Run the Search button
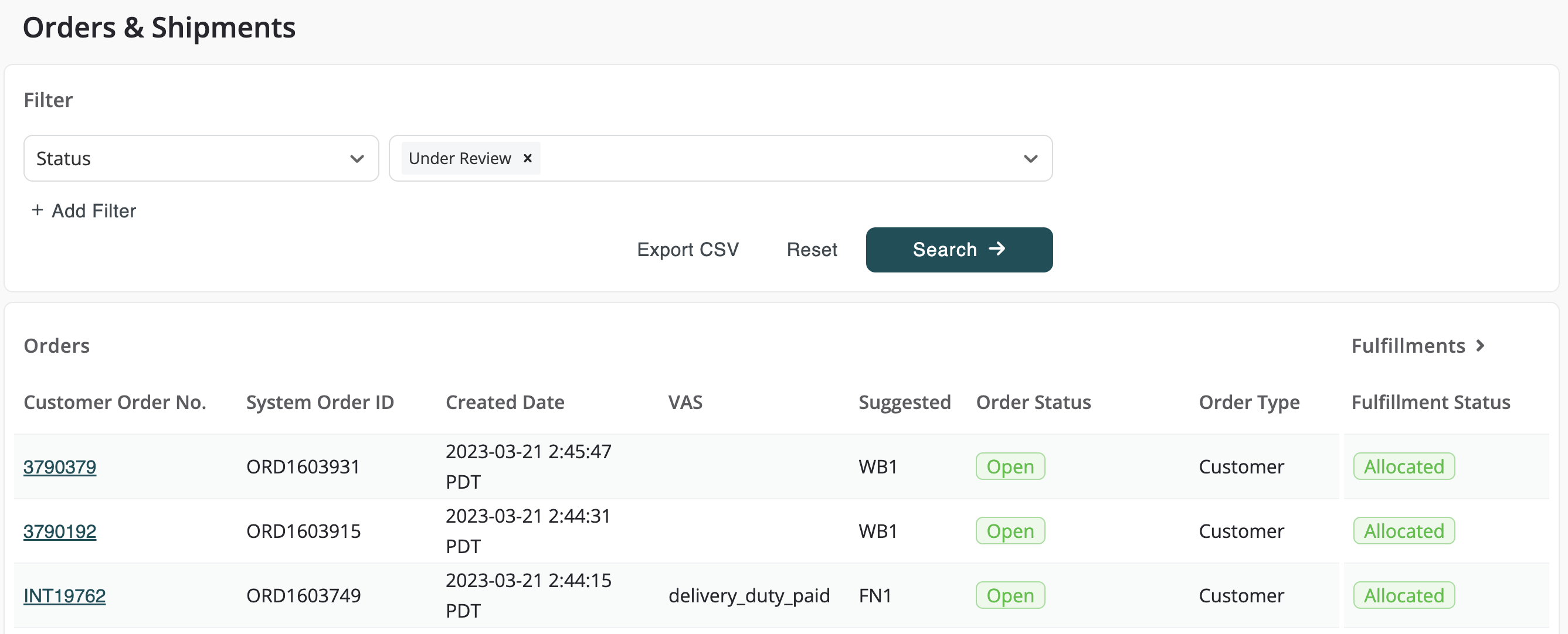The height and width of the screenshot is (634, 1568). tap(959, 250)
